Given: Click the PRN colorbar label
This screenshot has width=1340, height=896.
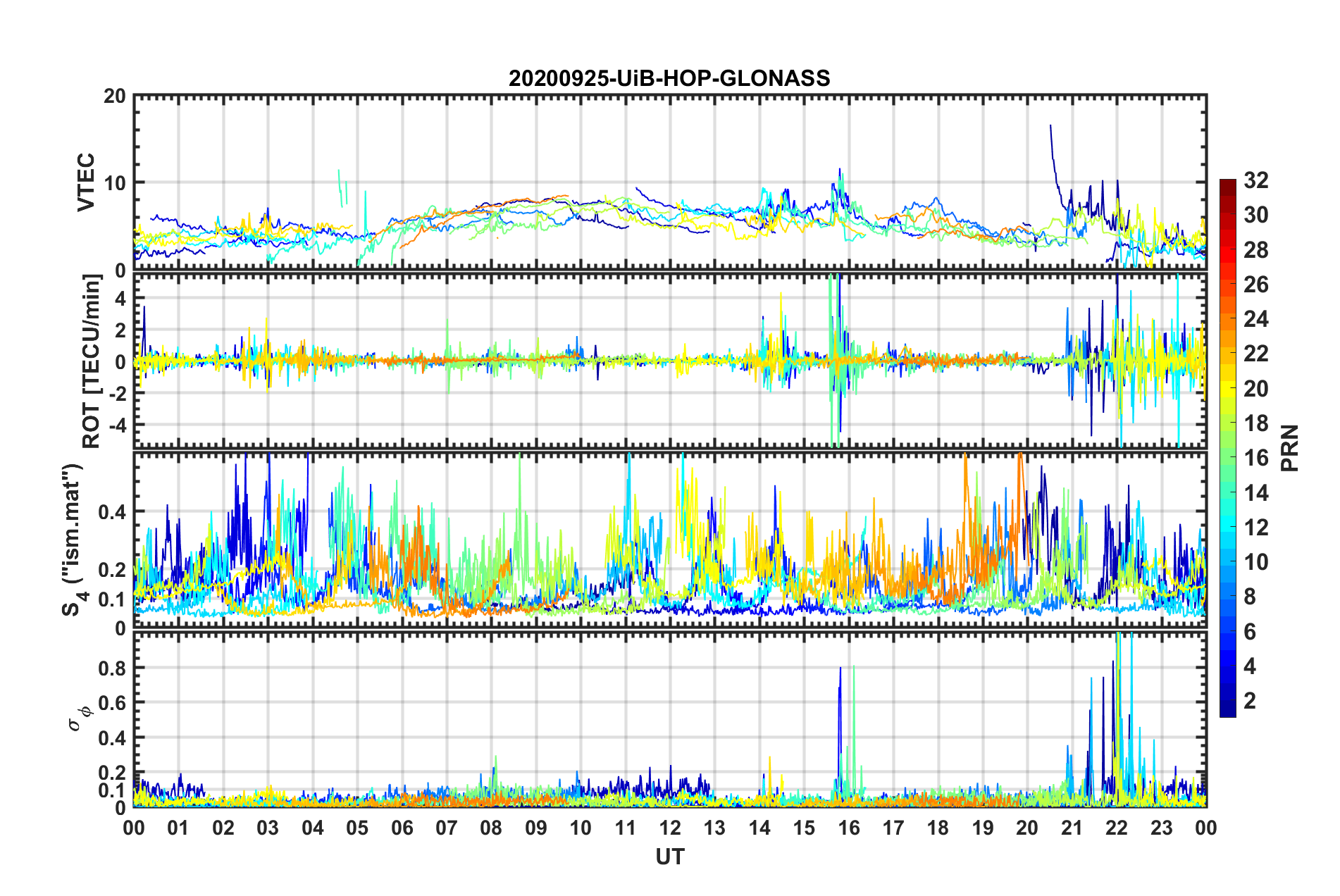Looking at the screenshot, I should 1289,448.
